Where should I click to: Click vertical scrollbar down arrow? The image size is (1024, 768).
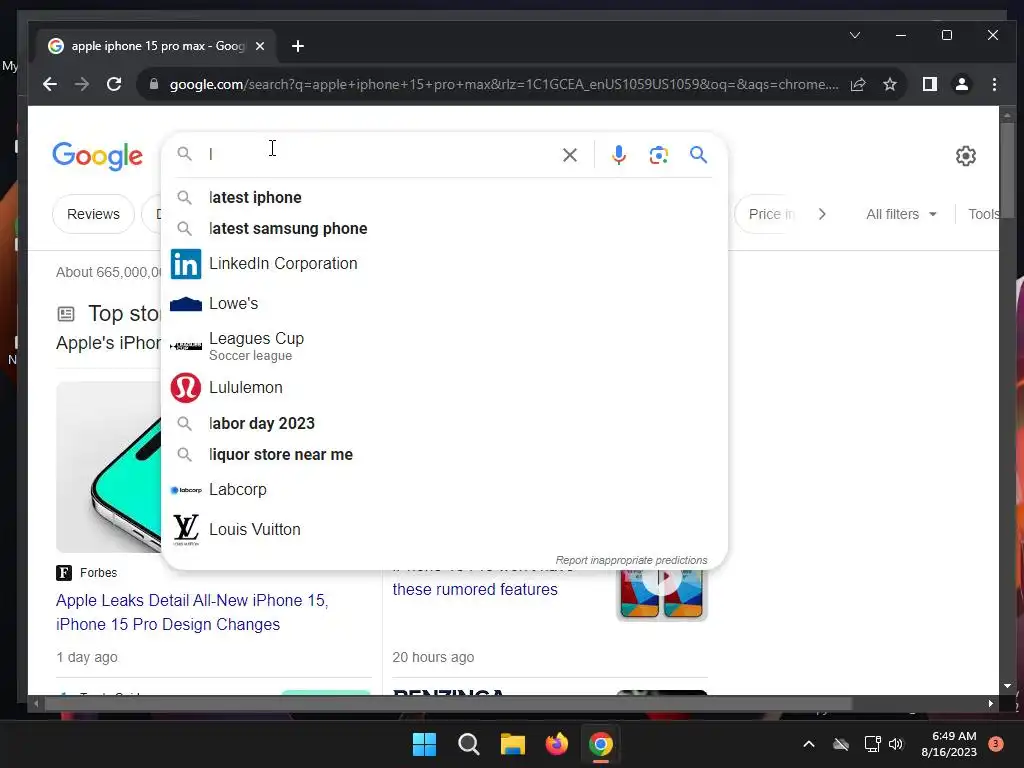tap(1007, 686)
